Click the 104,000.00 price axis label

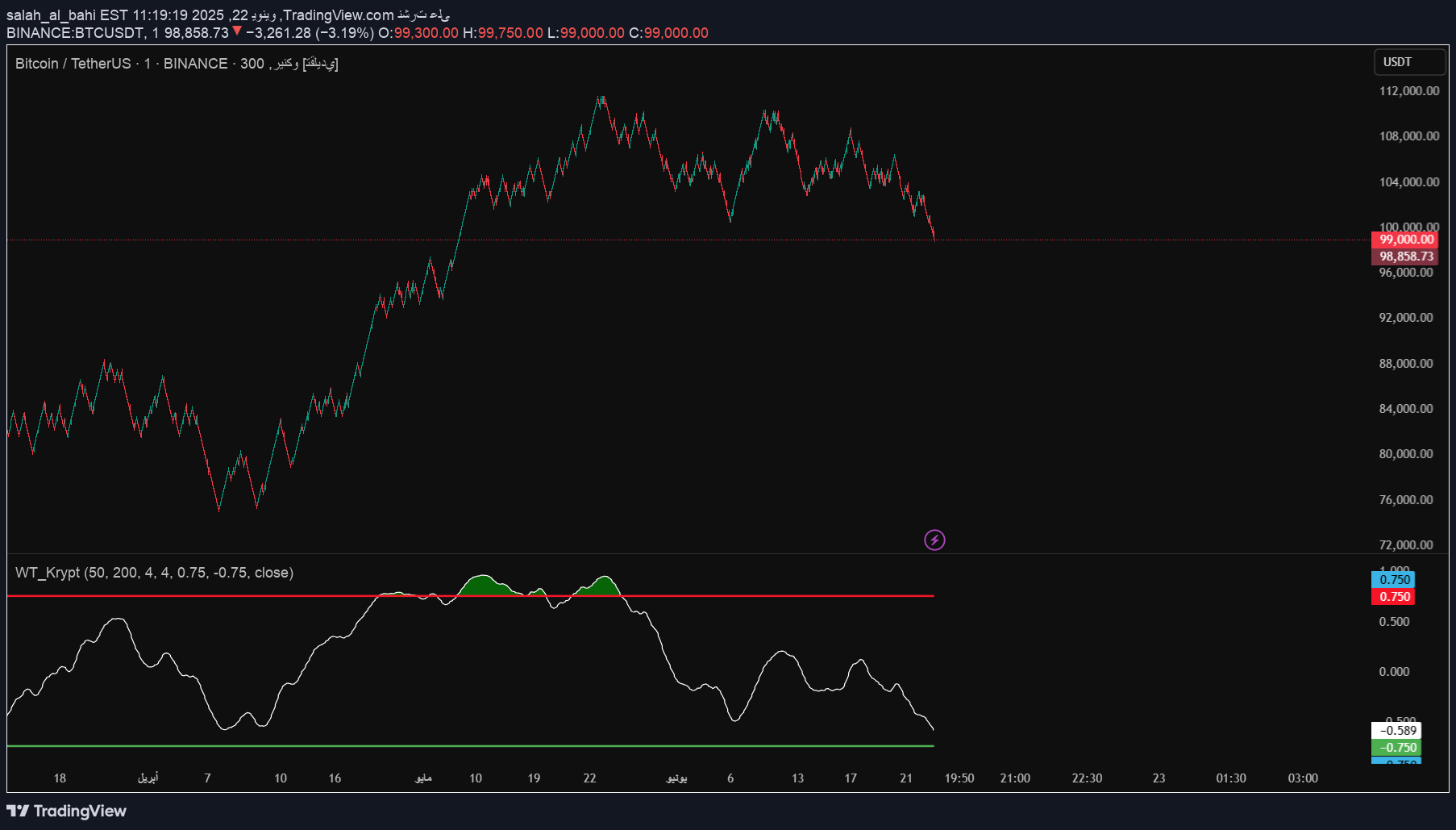pos(1409,182)
